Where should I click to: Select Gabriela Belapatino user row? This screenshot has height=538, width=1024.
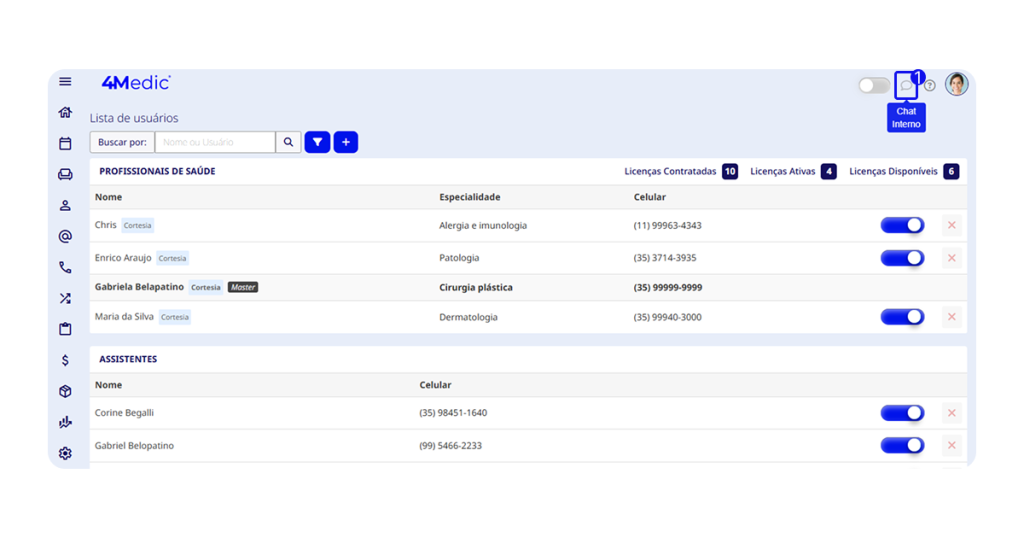tap(140, 287)
